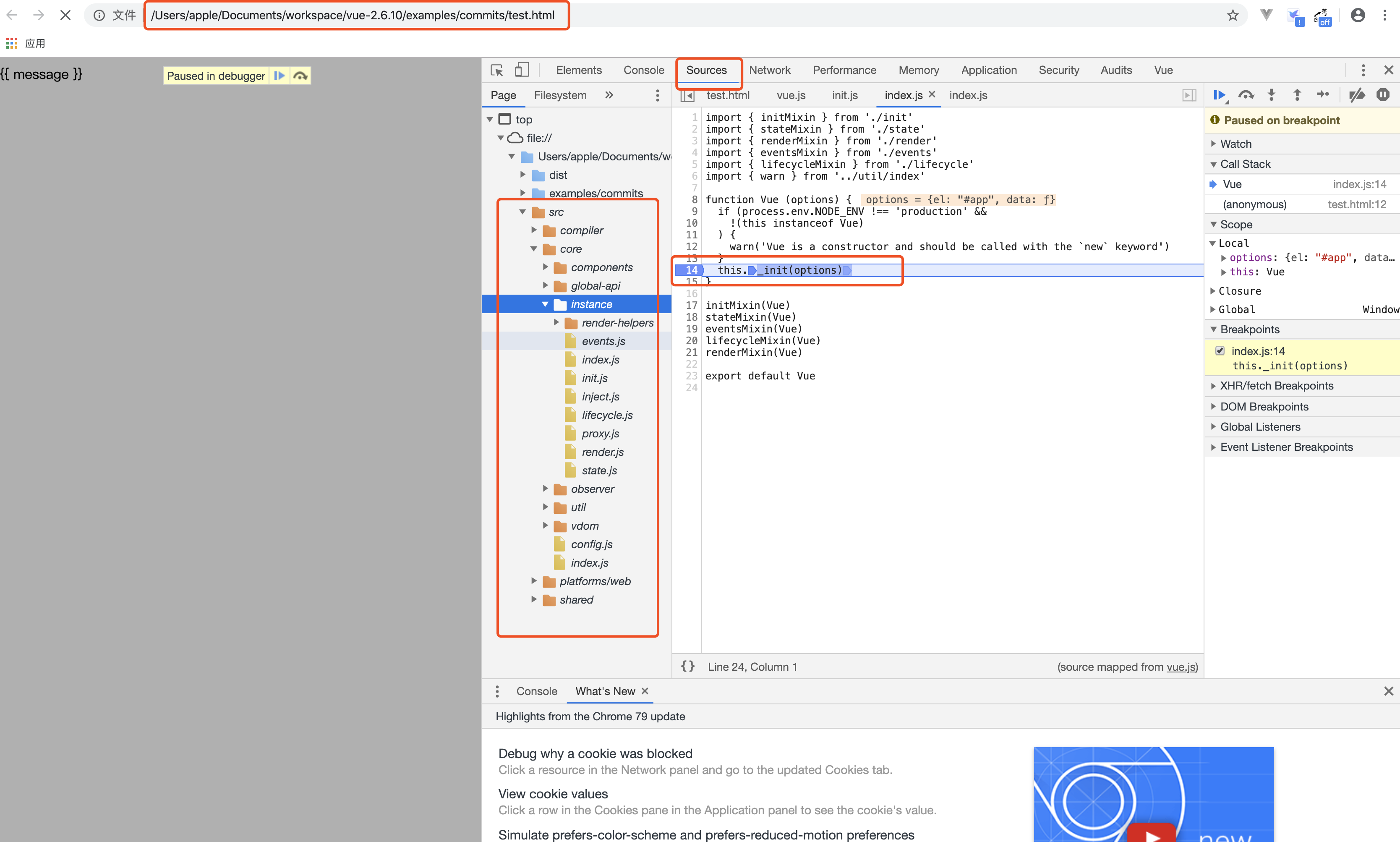Uncheck the index.js:14 breakpoint checkbox

coord(1220,350)
